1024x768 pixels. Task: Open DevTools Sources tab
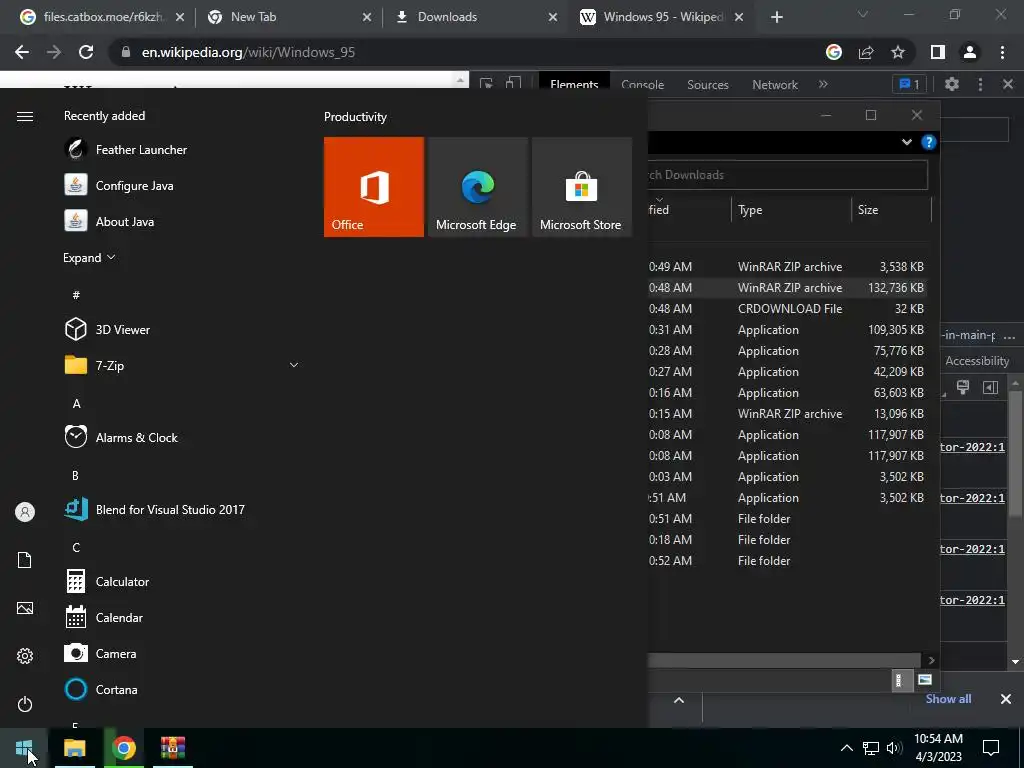coord(707,84)
